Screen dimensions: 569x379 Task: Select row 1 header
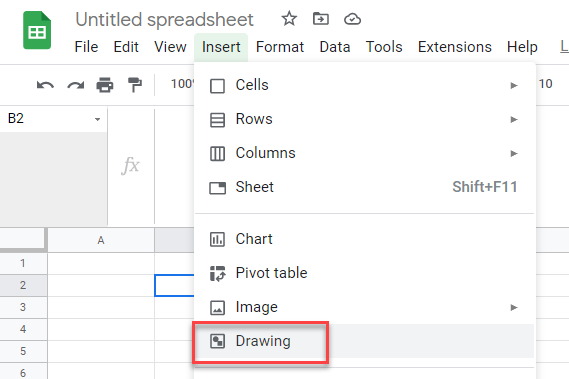(x=23, y=263)
